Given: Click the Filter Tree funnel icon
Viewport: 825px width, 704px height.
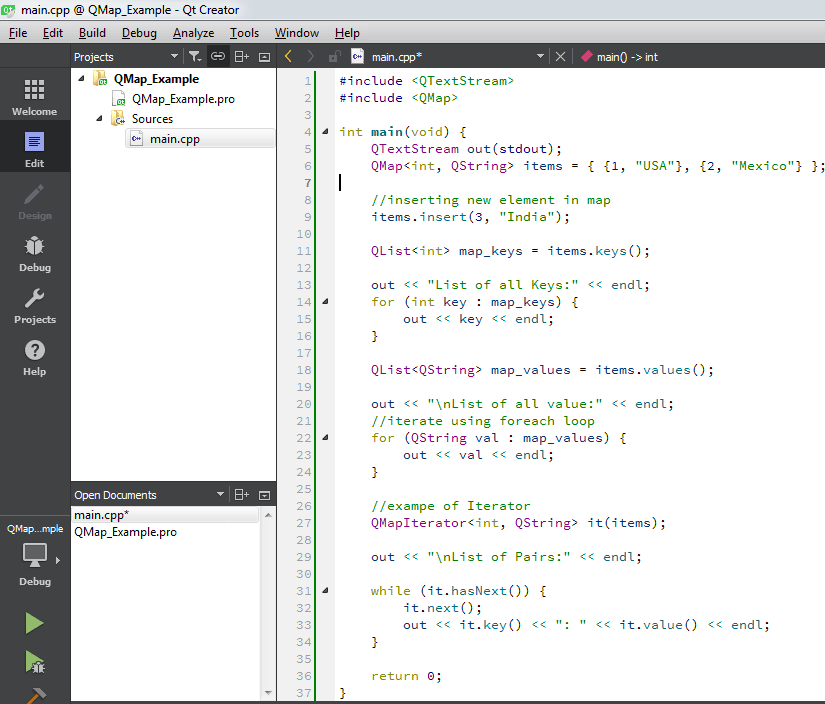Looking at the screenshot, I should click(x=195, y=57).
